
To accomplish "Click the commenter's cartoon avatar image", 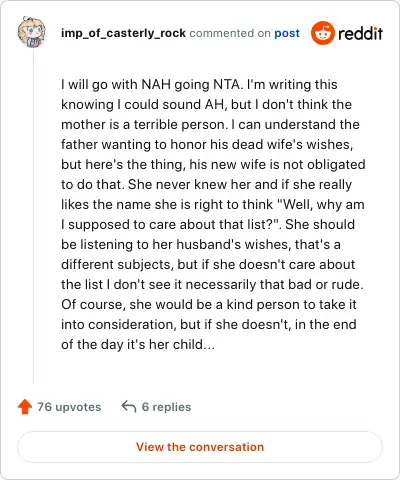I will pyautogui.click(x=32, y=32).
